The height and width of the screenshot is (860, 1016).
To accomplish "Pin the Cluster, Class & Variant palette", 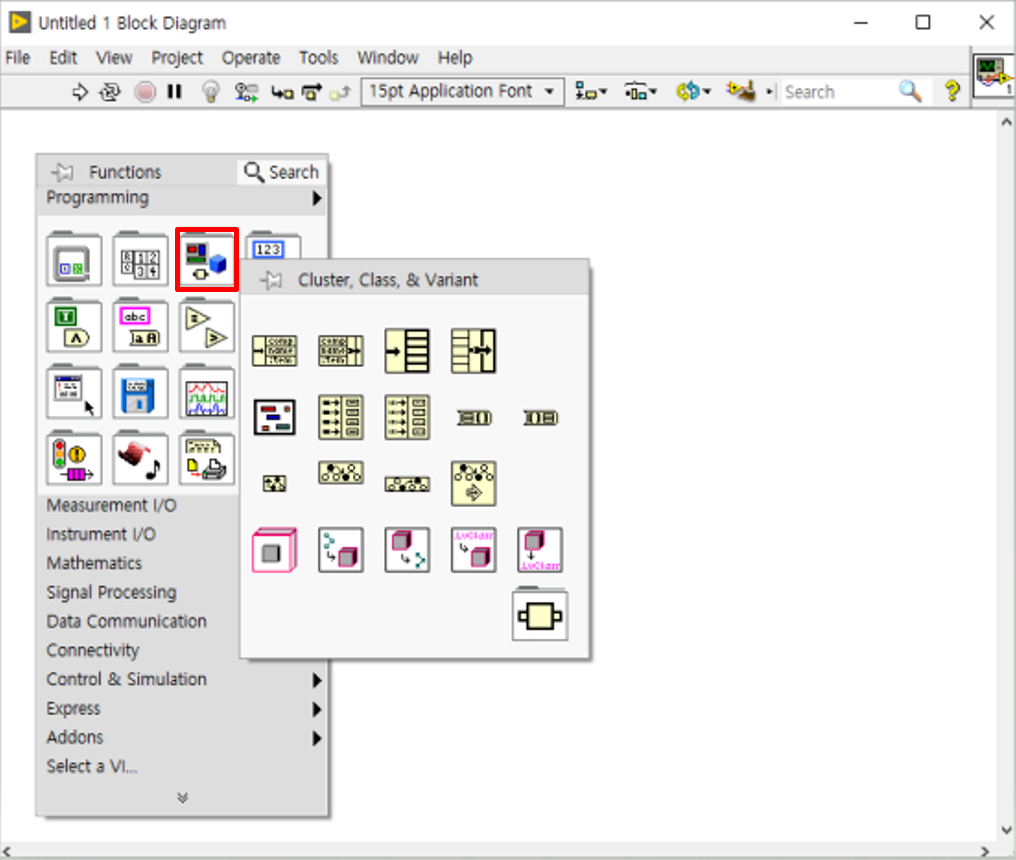I will [x=271, y=280].
